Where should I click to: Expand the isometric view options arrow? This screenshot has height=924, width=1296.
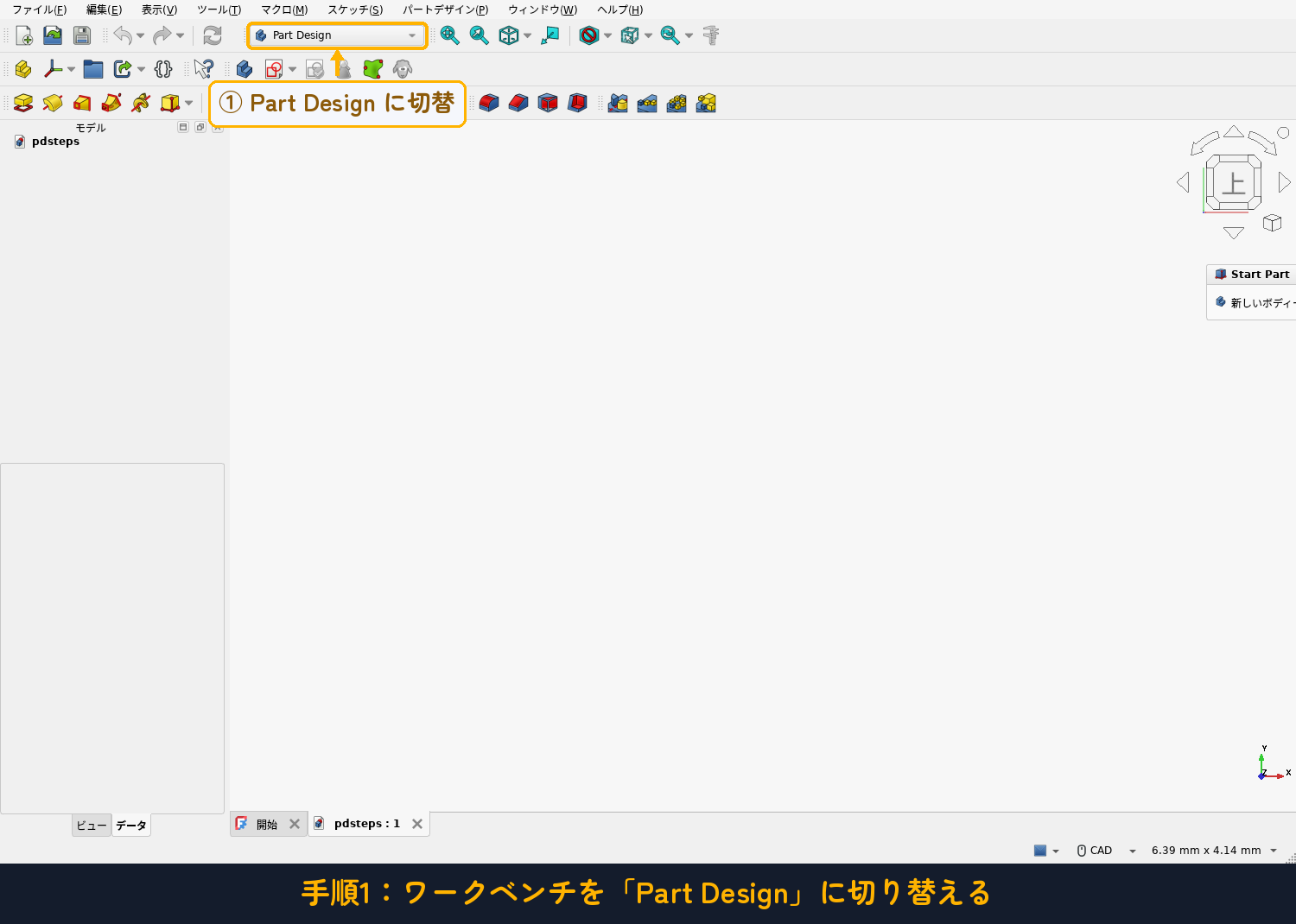pyautogui.click(x=527, y=35)
